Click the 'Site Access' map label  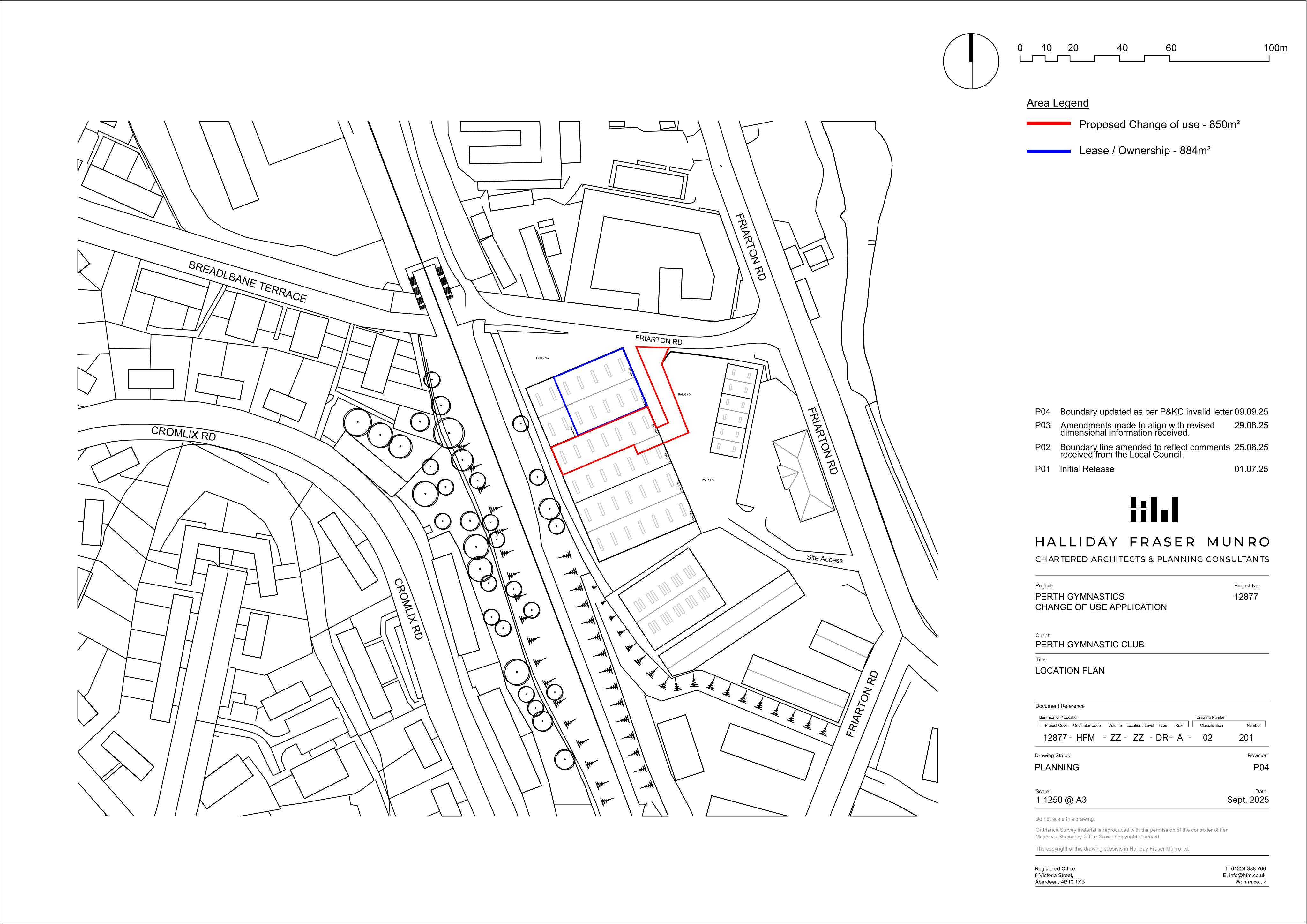[x=824, y=558]
